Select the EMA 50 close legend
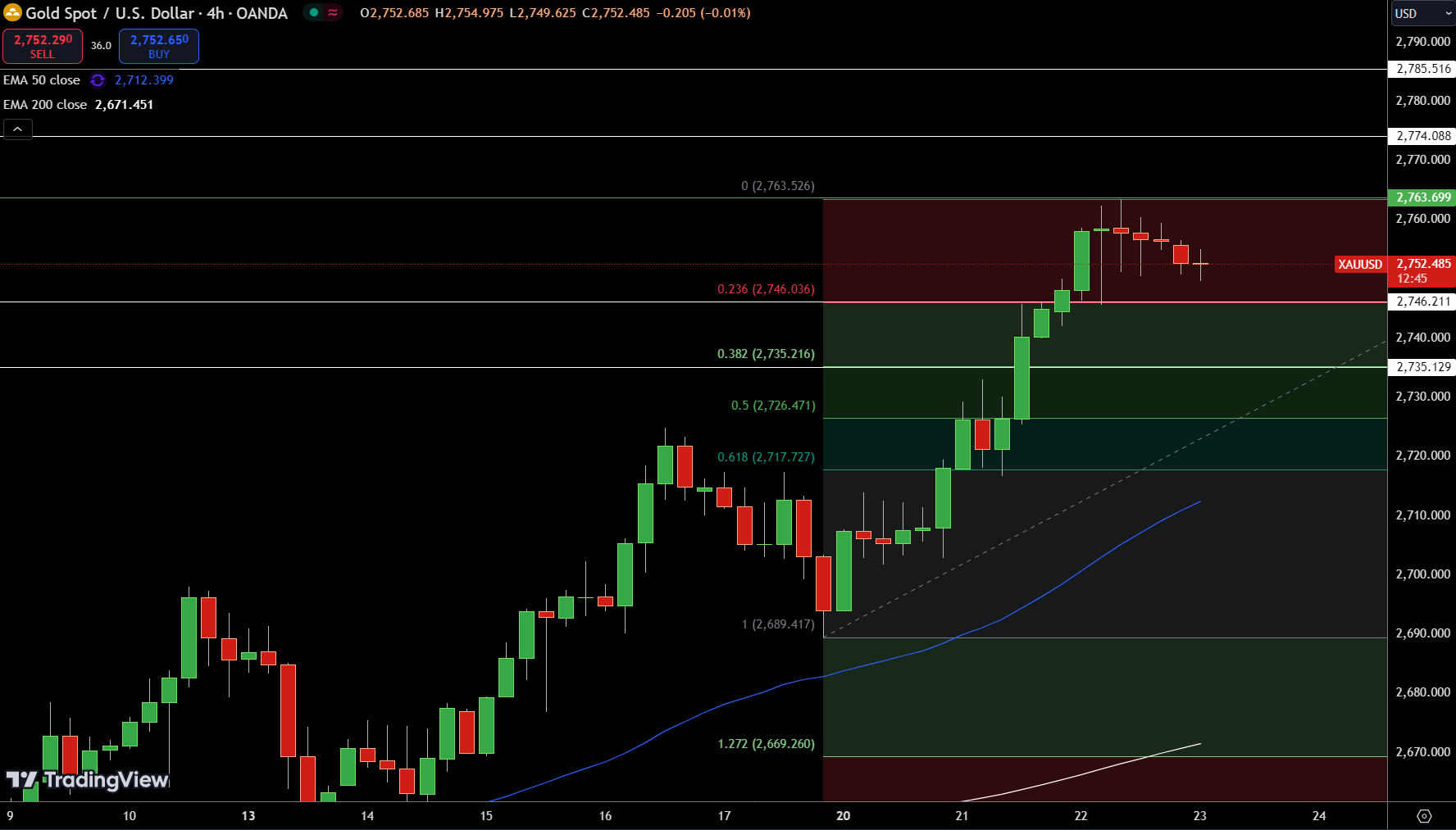Viewport: 1456px width, 830px height. 42,80
